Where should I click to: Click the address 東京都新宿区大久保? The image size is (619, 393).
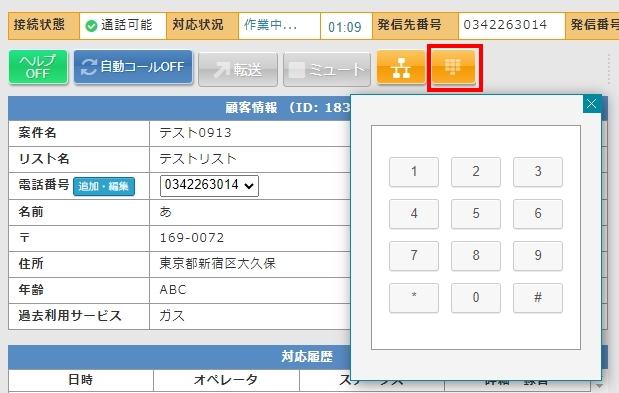tap(218, 264)
